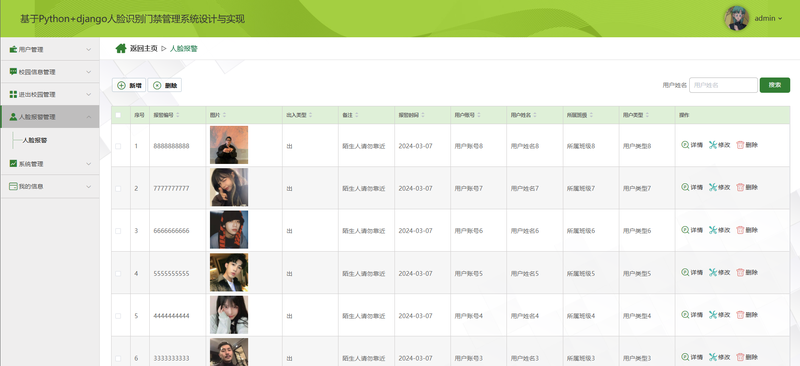Click the green 搜索 button
The height and width of the screenshot is (366, 800).
pyautogui.click(x=774, y=85)
